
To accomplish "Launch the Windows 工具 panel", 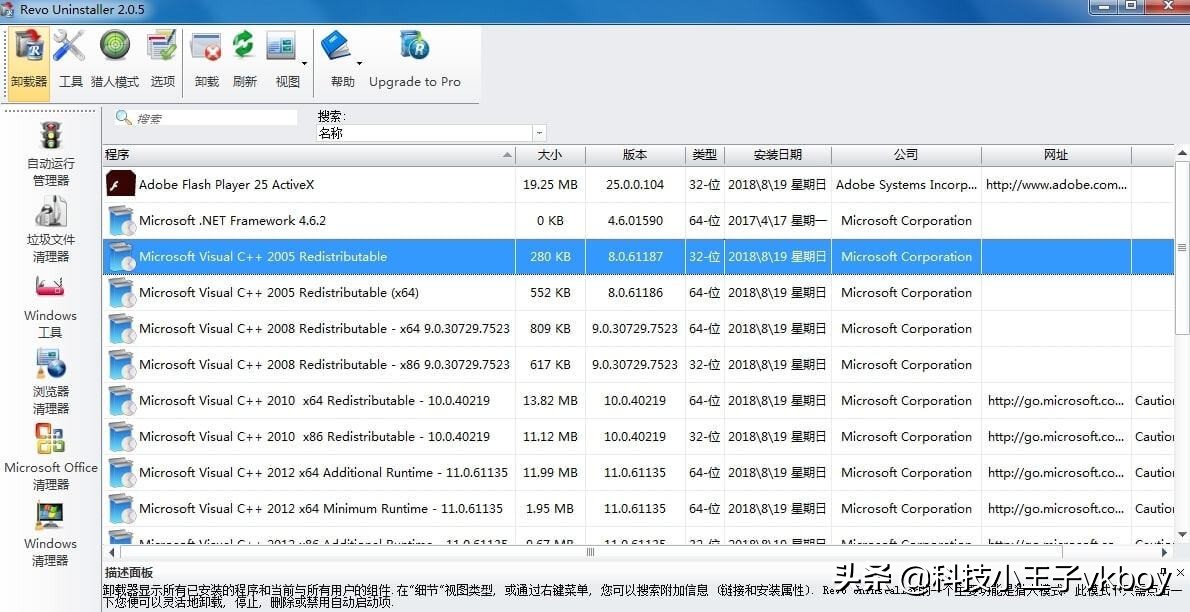I will [50, 304].
